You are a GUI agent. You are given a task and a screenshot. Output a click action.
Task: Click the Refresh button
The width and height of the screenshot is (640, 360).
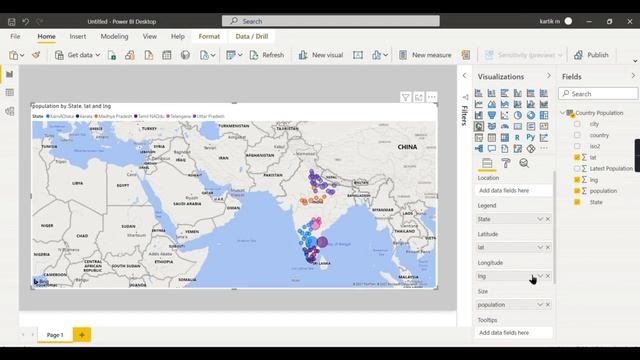267,55
